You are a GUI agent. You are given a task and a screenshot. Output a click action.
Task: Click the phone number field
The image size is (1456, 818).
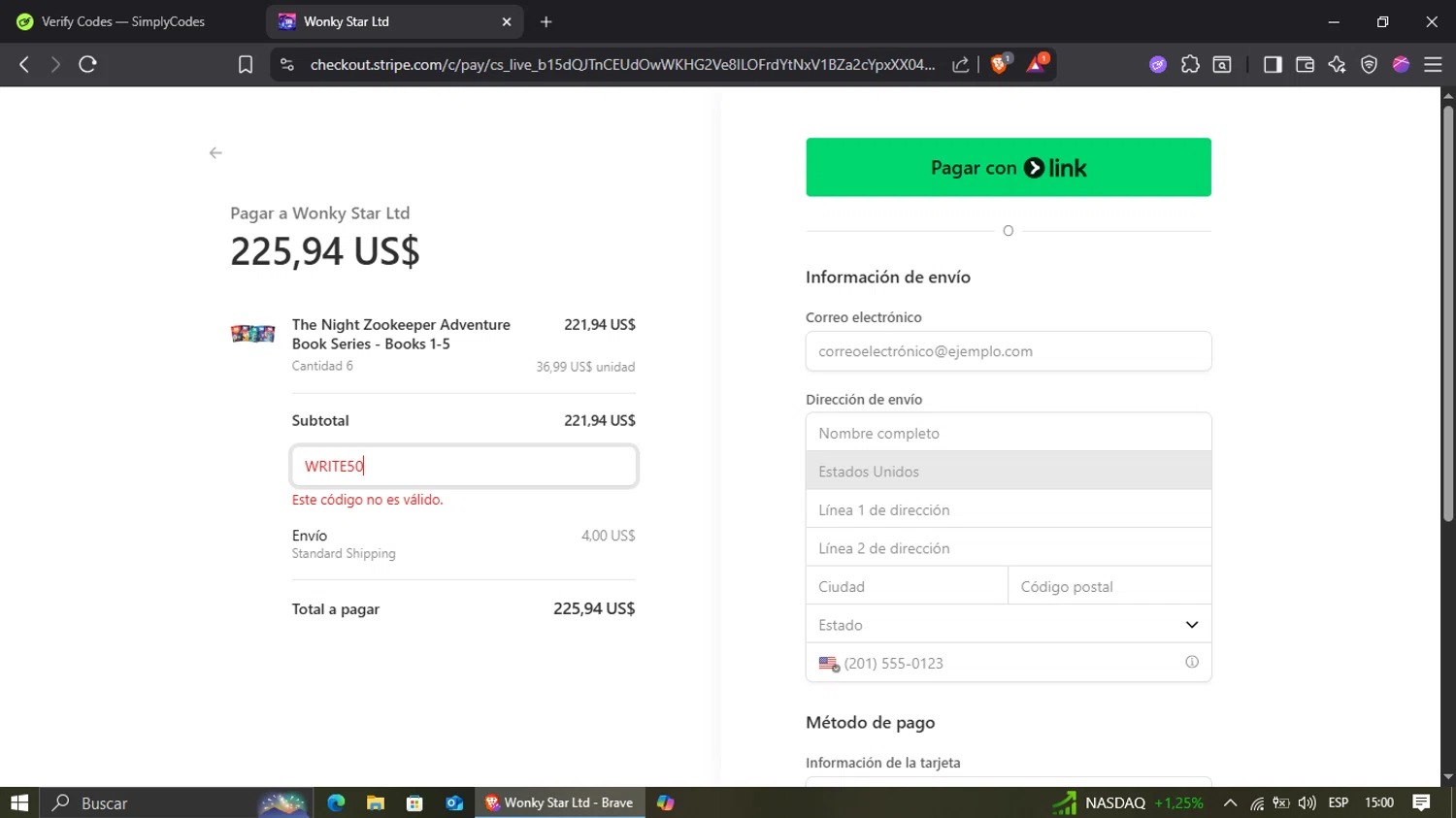pos(1009,663)
